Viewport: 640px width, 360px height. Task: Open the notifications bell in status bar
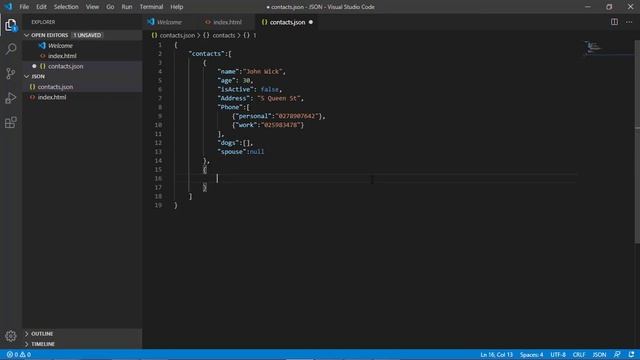pyautogui.click(x=631, y=355)
